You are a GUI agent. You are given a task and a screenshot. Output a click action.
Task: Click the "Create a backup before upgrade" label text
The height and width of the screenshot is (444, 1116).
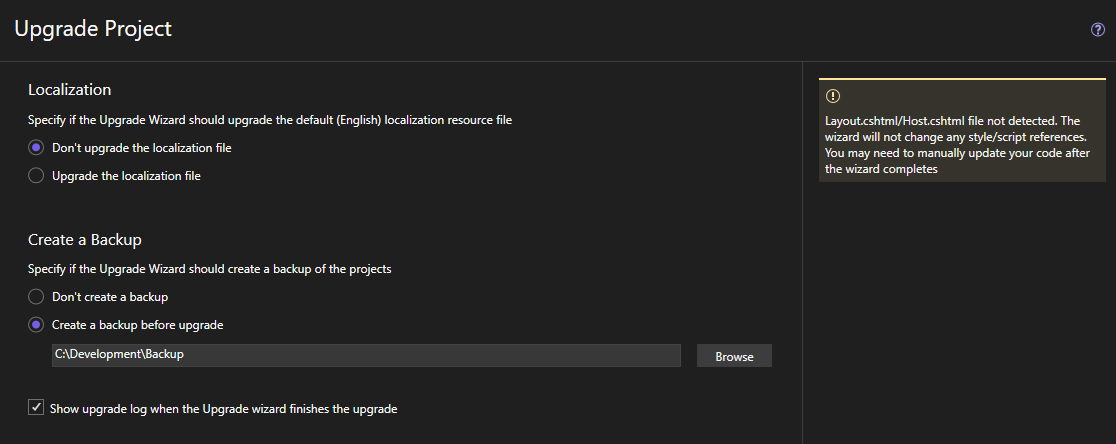tap(137, 325)
